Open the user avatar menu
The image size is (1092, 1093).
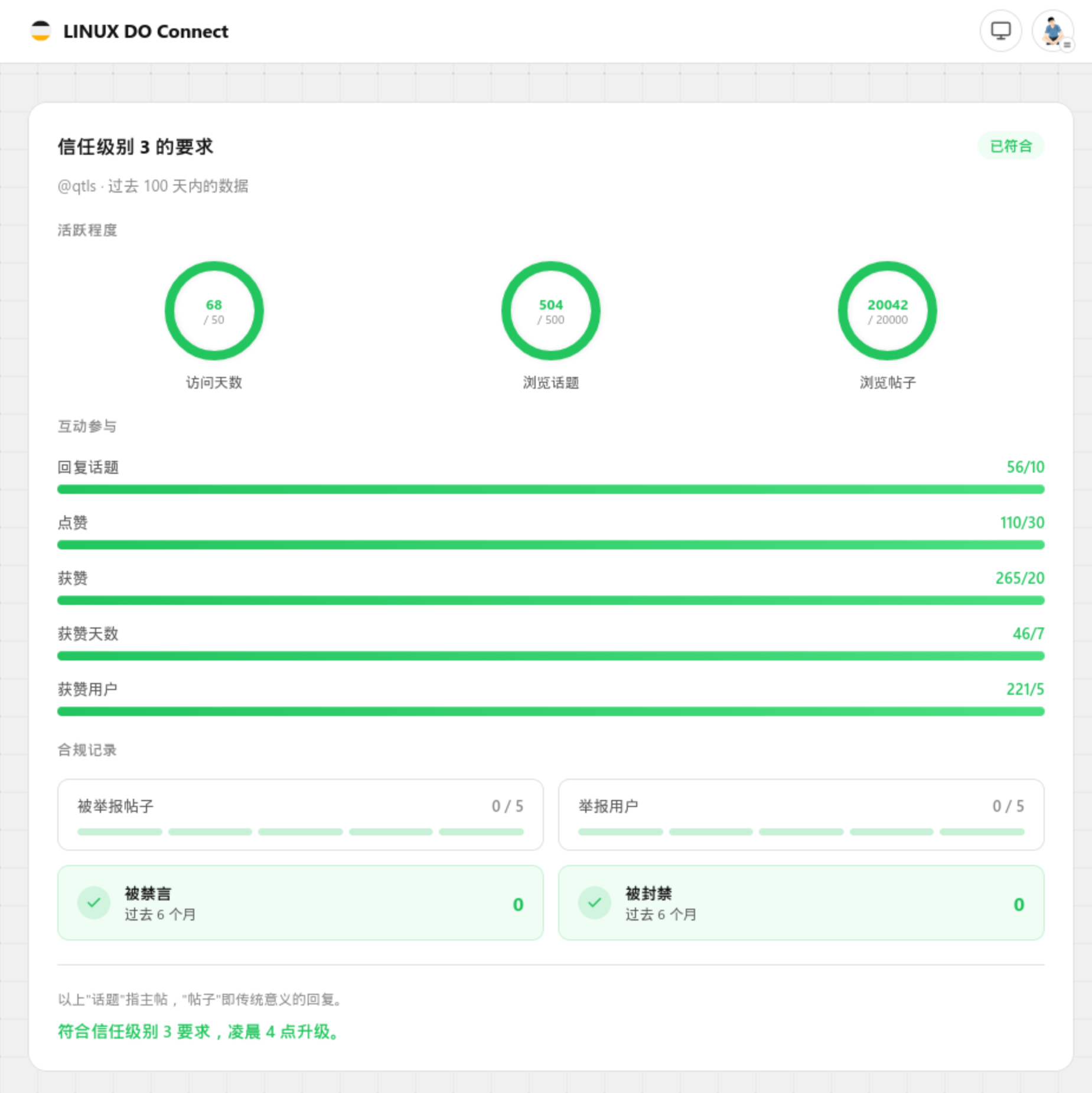pyautogui.click(x=1052, y=31)
